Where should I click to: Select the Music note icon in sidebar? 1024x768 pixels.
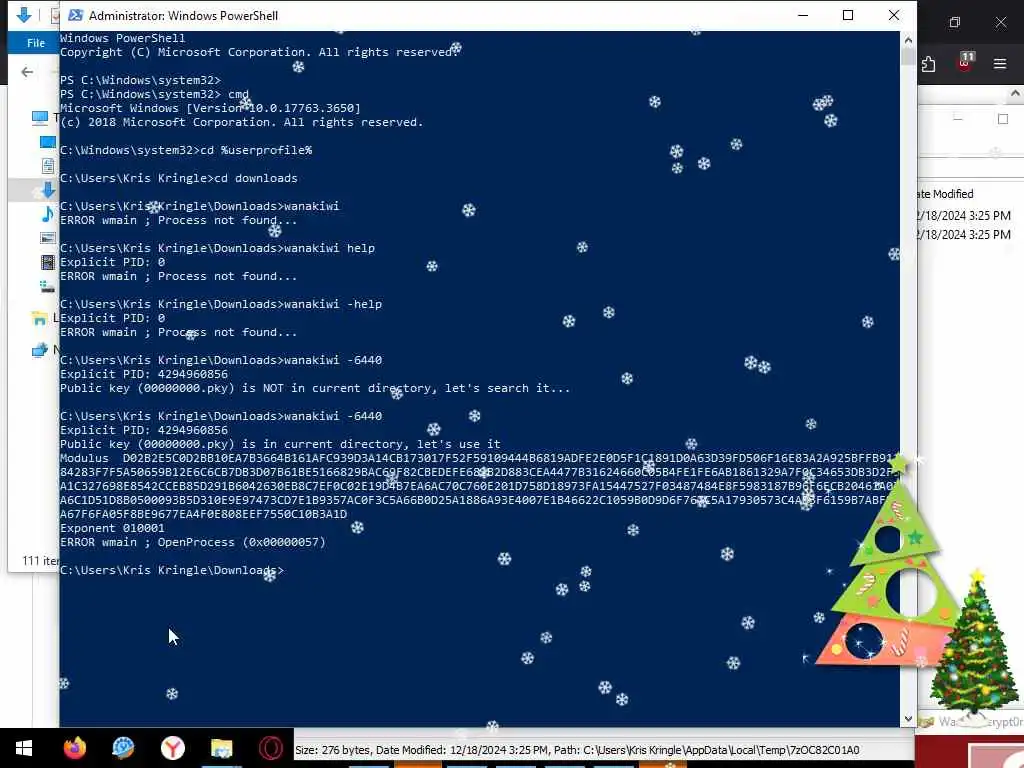click(48, 214)
